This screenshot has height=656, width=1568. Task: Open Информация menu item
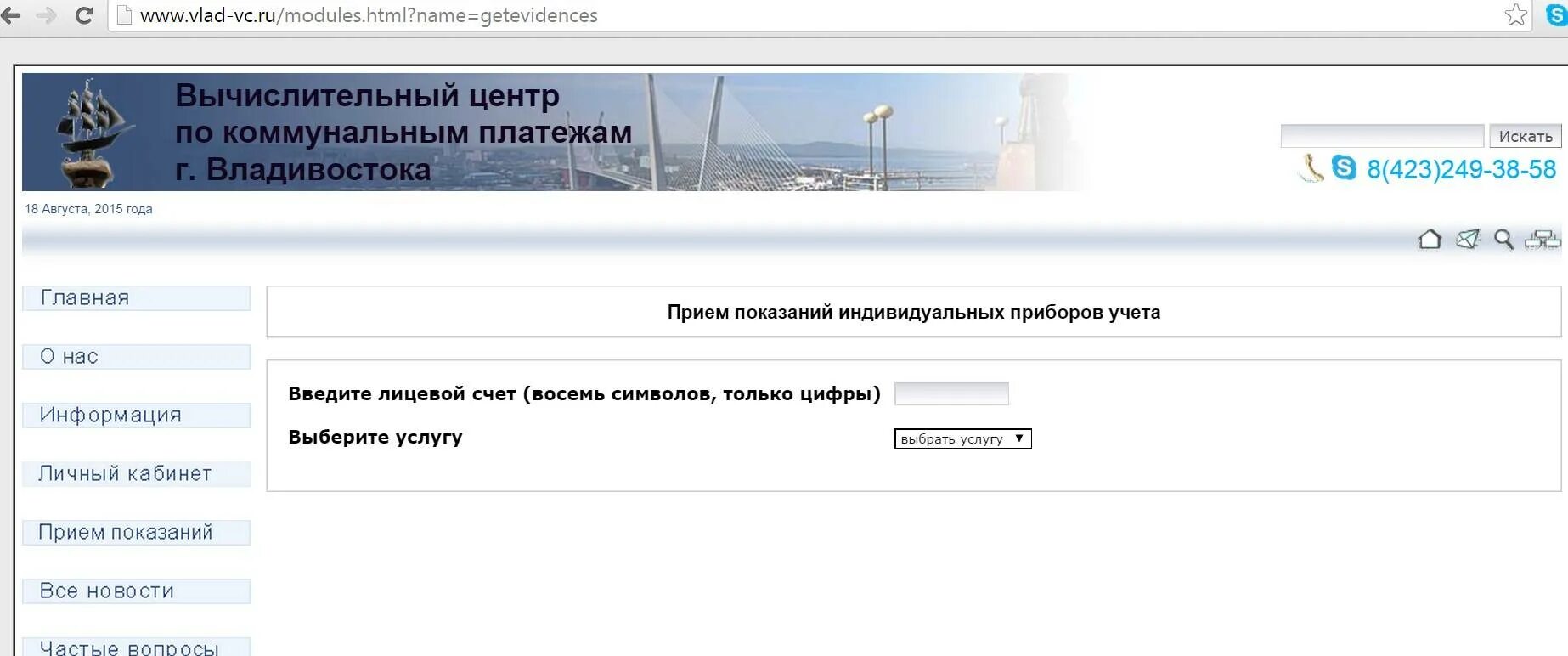point(137,416)
